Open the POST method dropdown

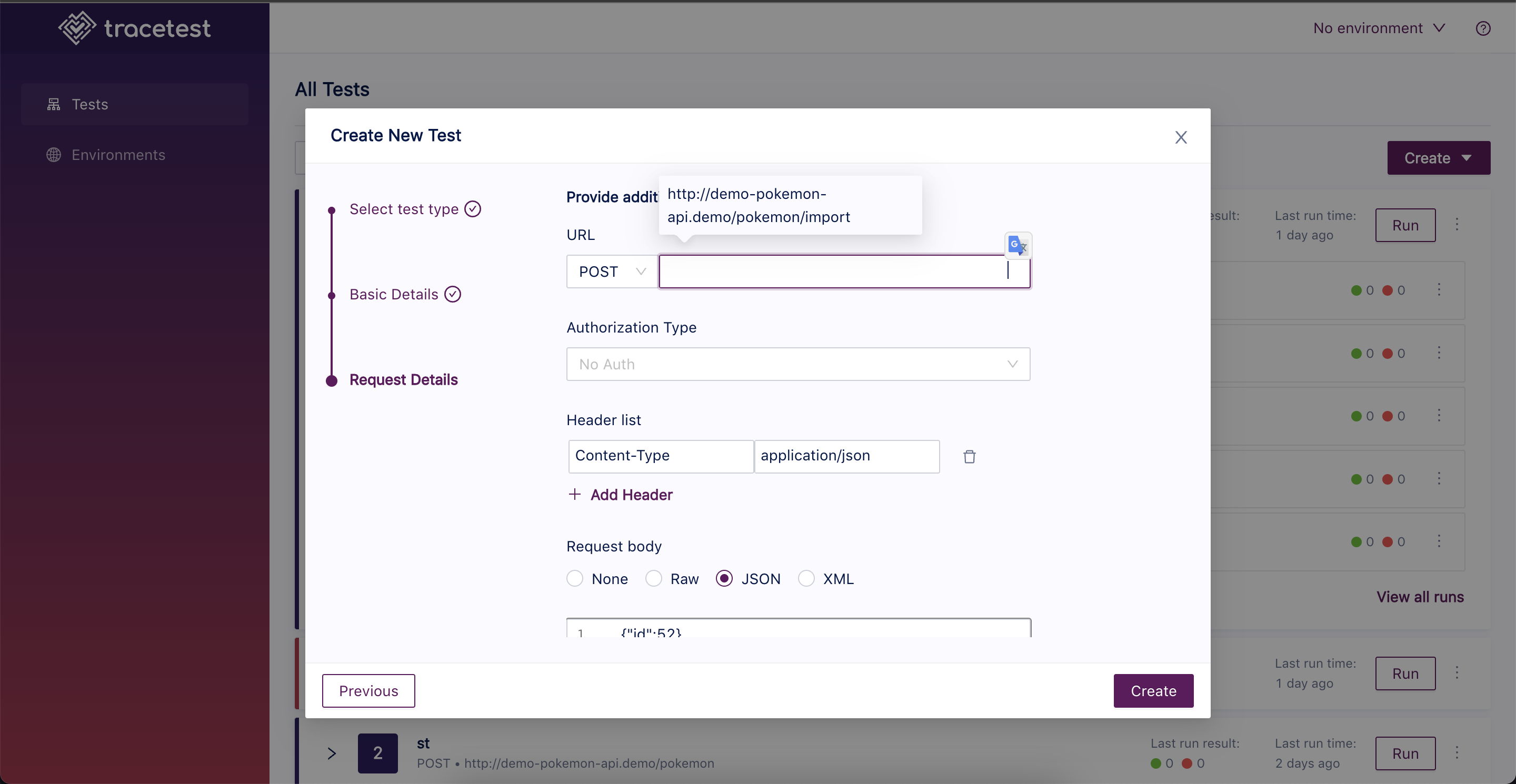tap(612, 271)
